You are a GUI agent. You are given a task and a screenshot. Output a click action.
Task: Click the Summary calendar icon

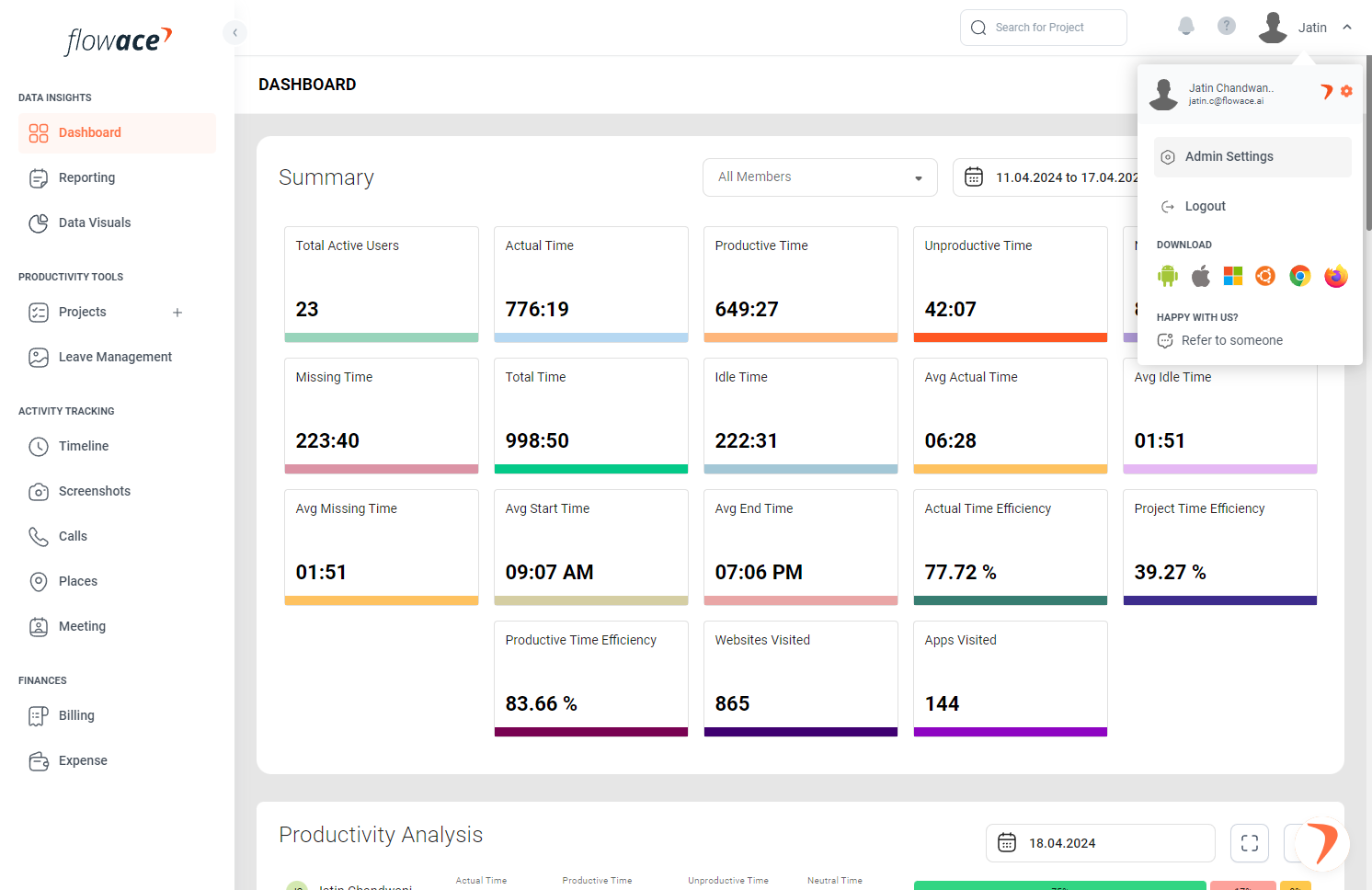(974, 177)
